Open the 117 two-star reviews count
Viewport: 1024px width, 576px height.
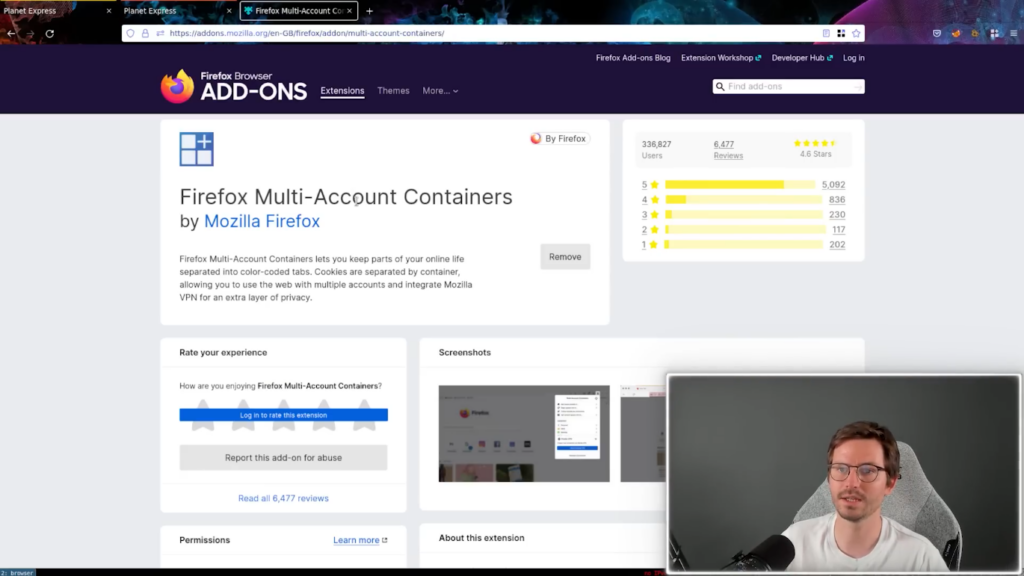point(839,229)
